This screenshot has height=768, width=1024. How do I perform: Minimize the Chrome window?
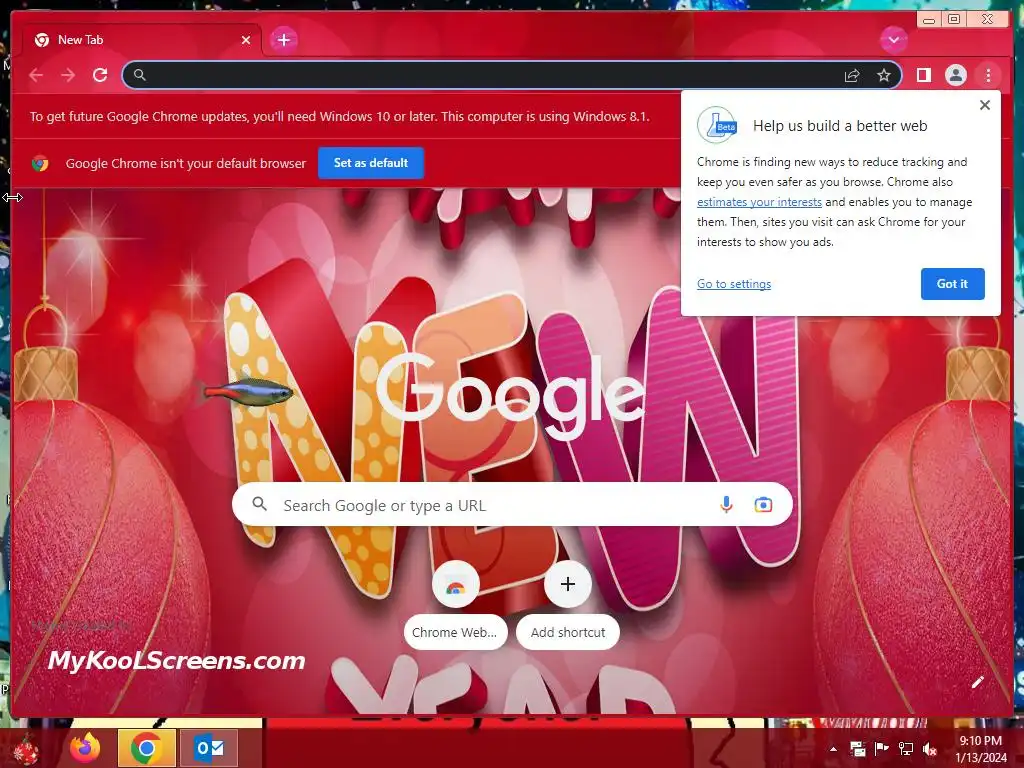[929, 20]
